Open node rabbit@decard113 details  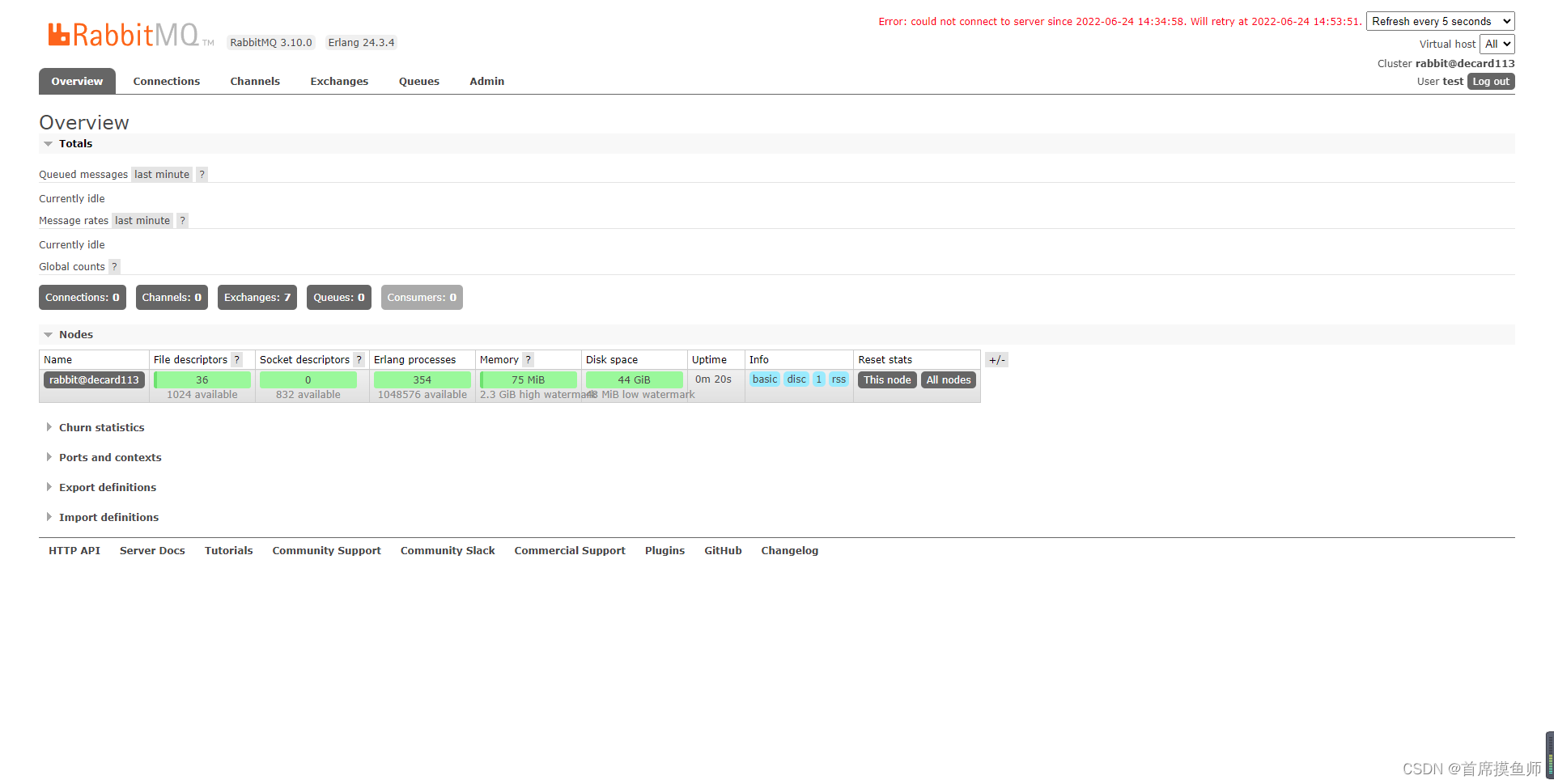pos(94,380)
